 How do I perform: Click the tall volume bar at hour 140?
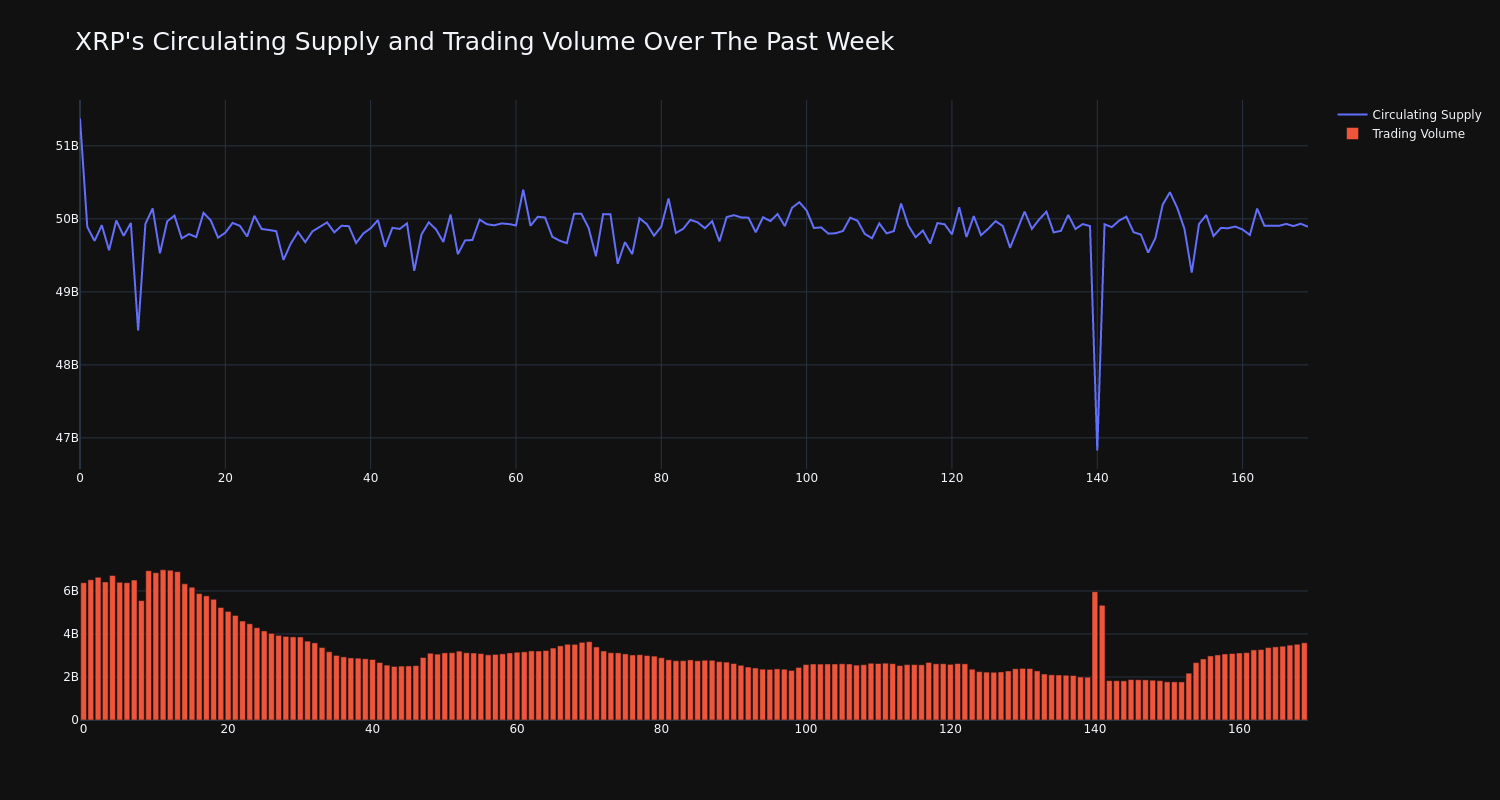pos(1095,656)
